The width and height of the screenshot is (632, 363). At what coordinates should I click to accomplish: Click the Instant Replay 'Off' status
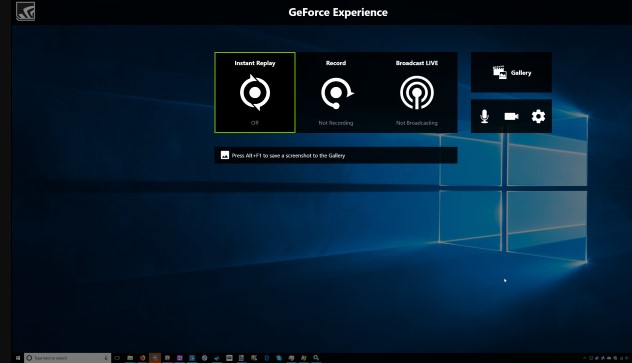(x=255, y=123)
